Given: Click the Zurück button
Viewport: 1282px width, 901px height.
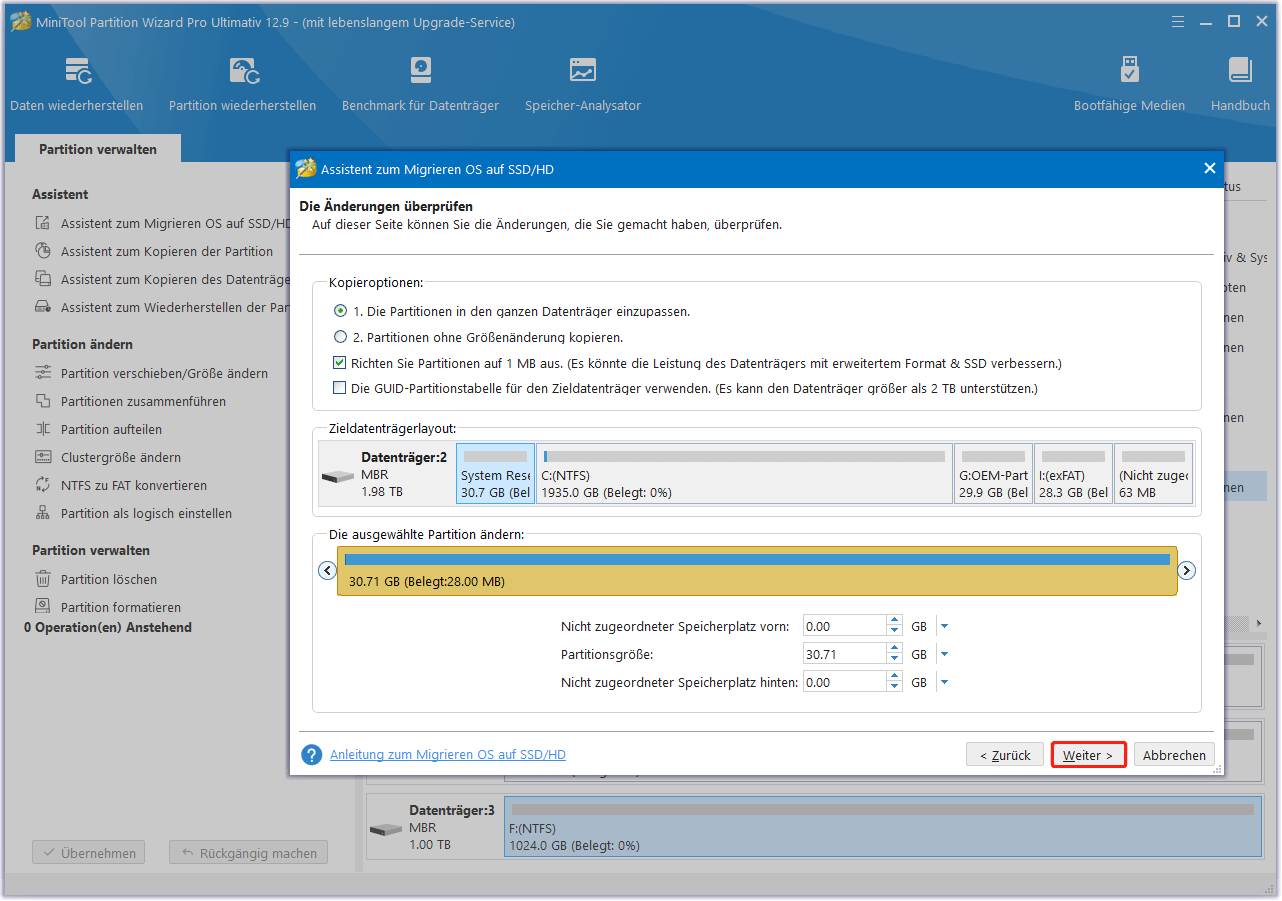Looking at the screenshot, I should tap(1005, 755).
